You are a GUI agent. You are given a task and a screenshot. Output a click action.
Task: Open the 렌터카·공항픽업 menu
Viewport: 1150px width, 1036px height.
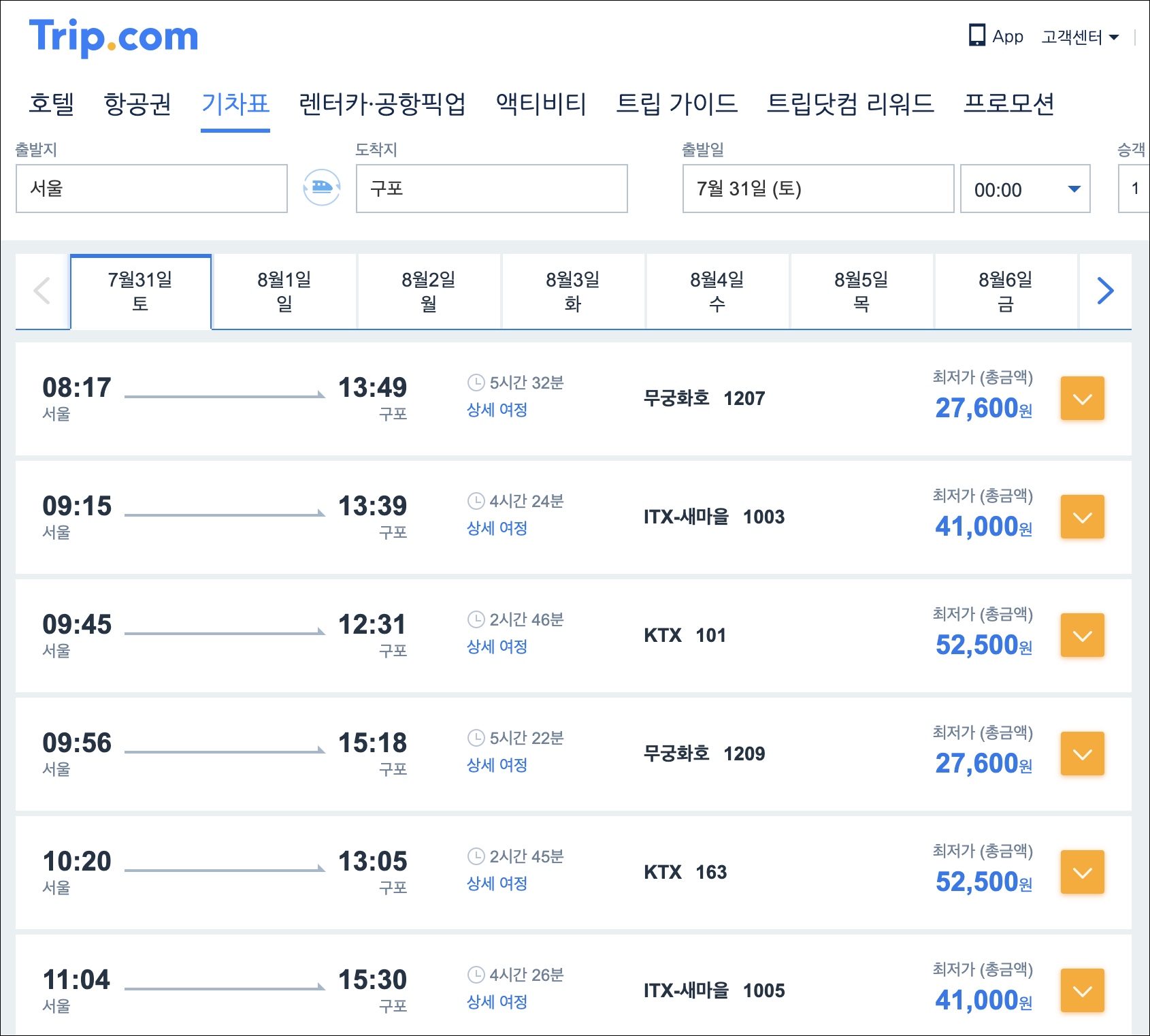(x=382, y=104)
